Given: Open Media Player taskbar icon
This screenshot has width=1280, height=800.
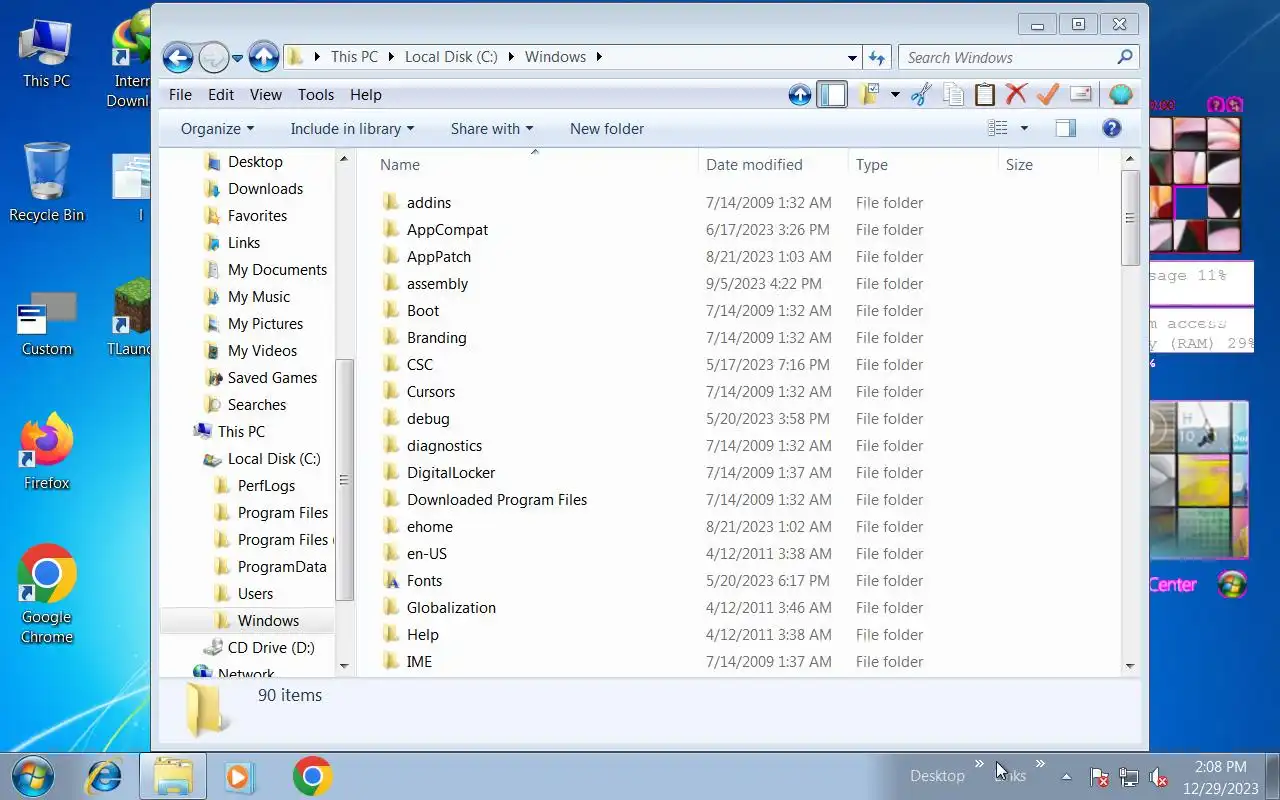Looking at the screenshot, I should tap(240, 776).
